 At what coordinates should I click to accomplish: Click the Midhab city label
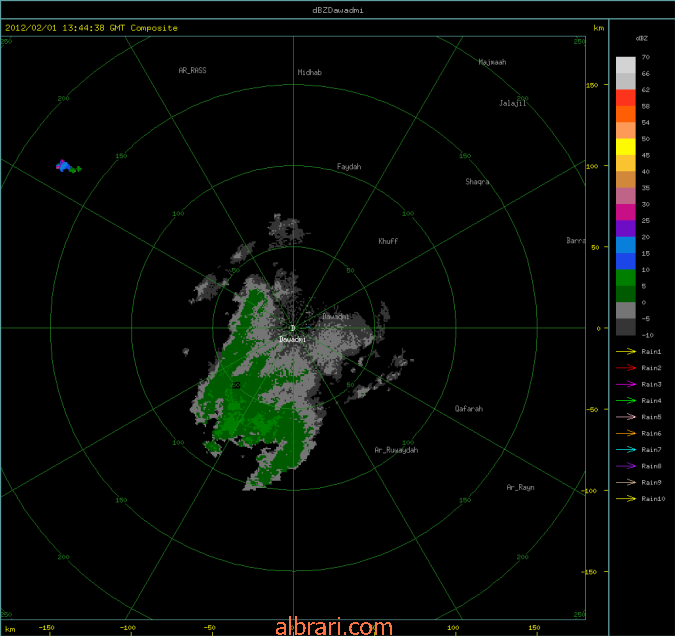click(x=310, y=72)
